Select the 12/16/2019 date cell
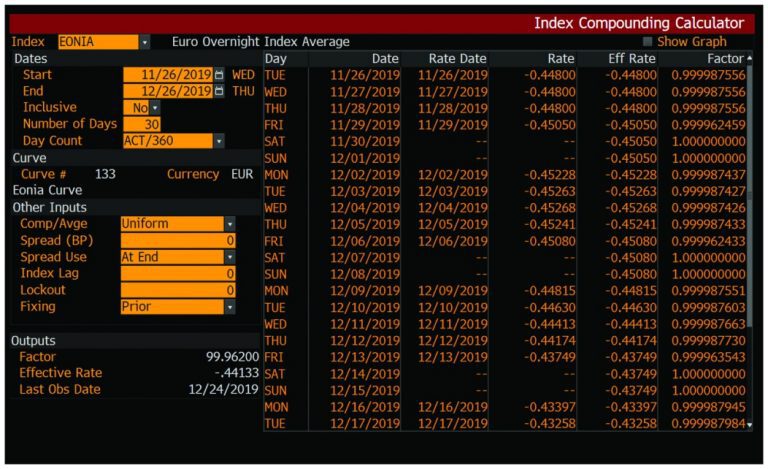 tap(365, 407)
